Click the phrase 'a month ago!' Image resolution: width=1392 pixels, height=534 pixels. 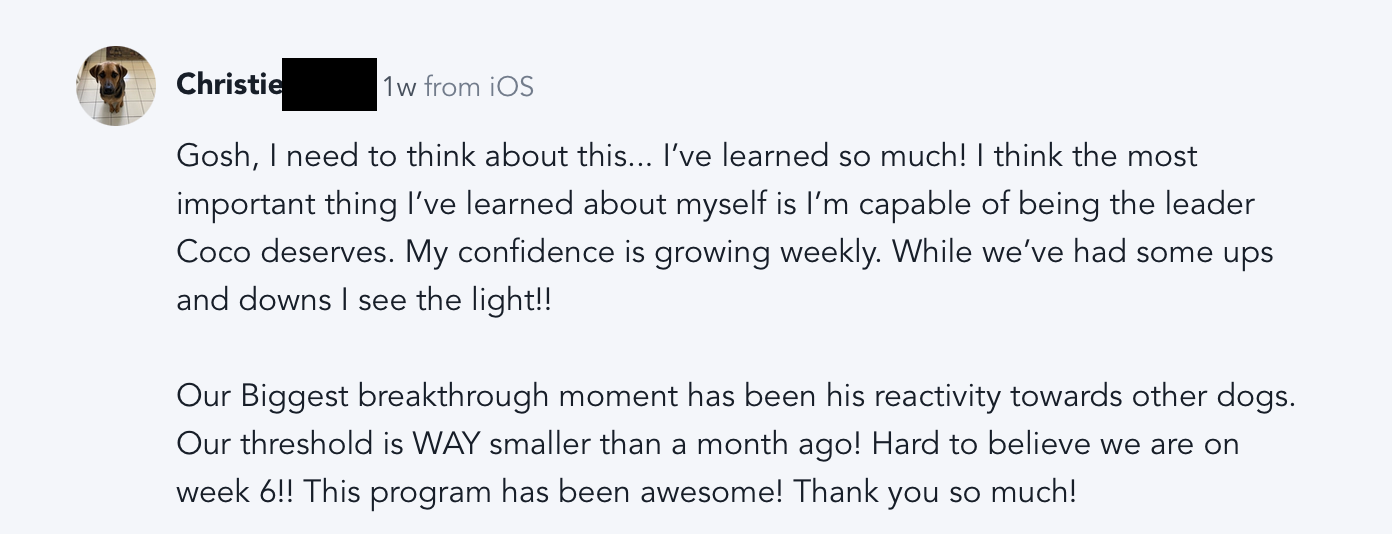point(766,444)
